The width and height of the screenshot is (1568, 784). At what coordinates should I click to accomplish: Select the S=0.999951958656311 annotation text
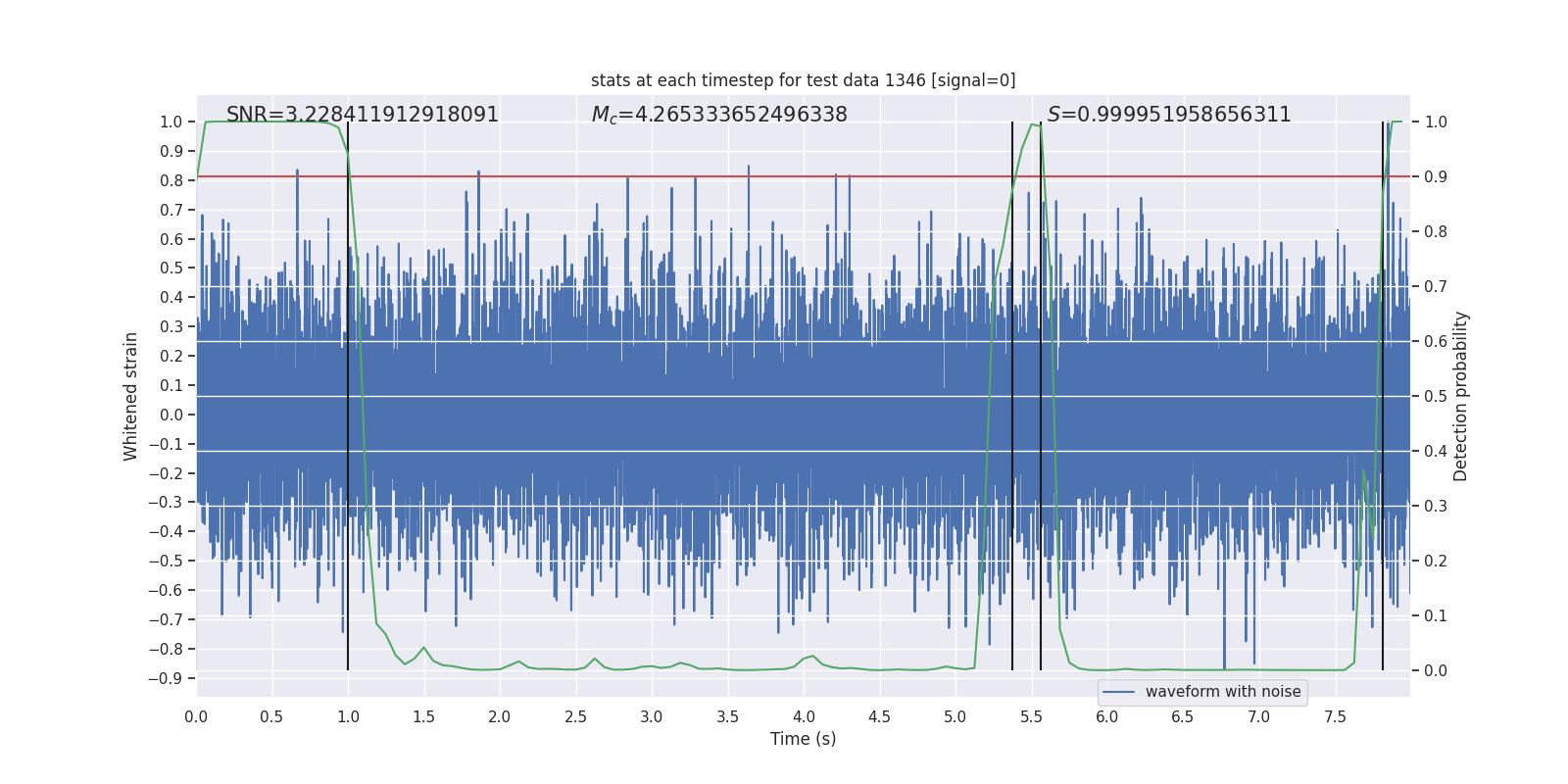point(1169,115)
